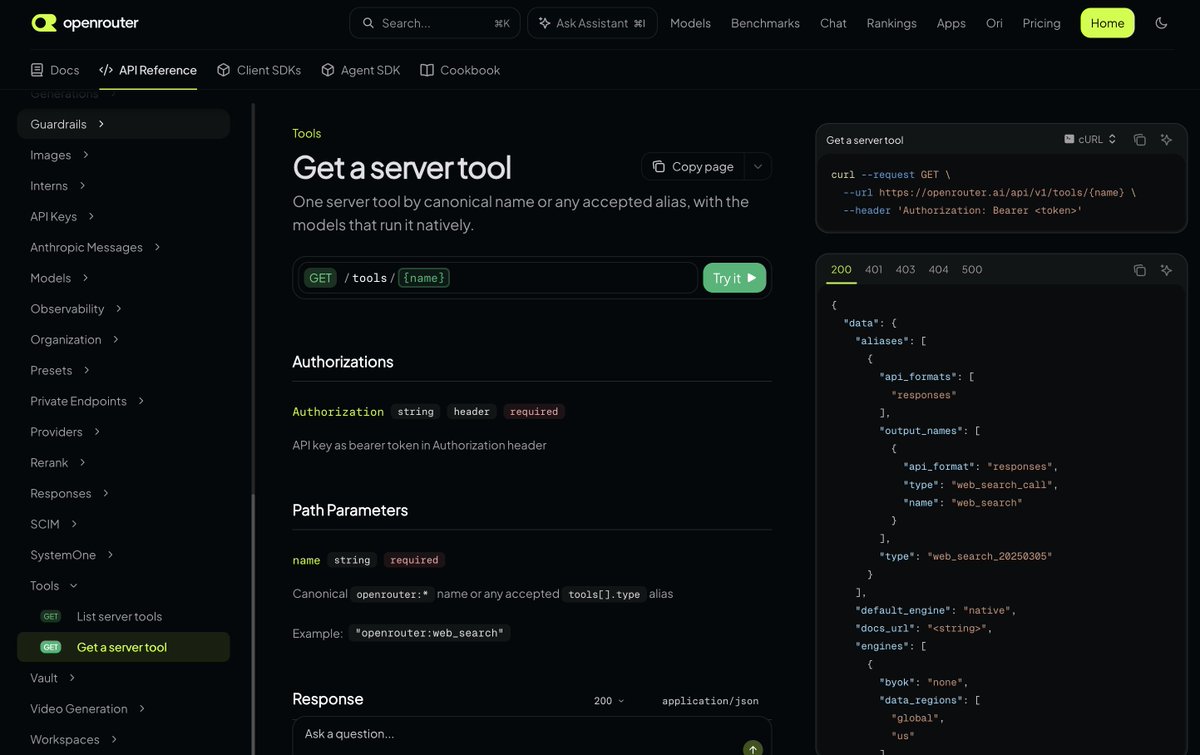Expand the Organization section
Viewport: 1200px width, 755px height.
tap(75, 340)
